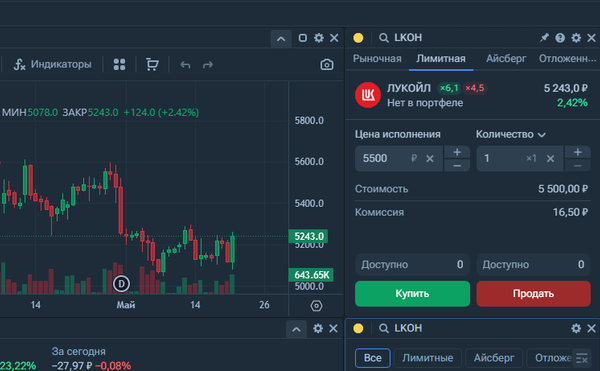
Task: Click the Нет в портфеле text
Action: tap(425, 103)
